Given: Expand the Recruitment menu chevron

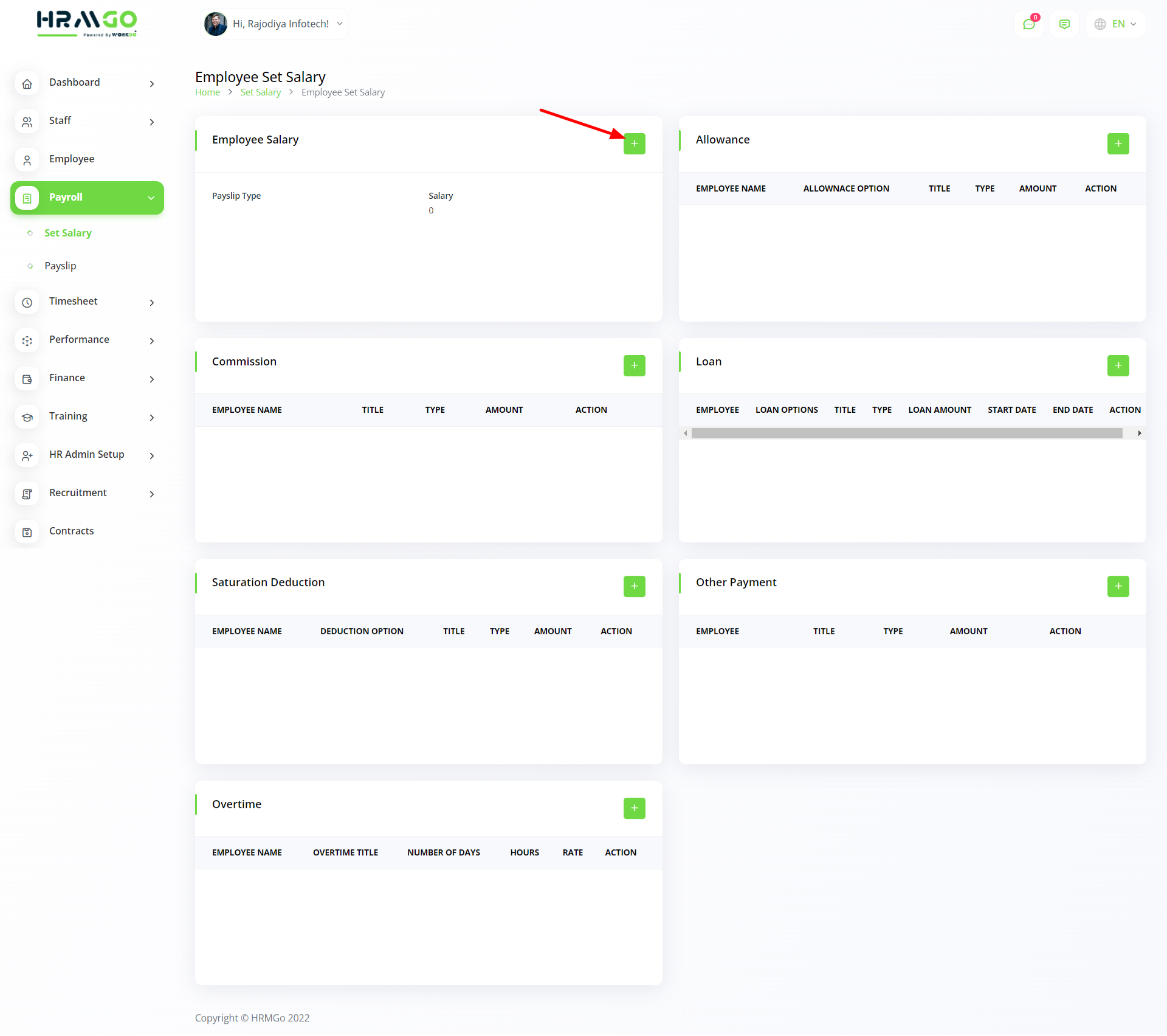Looking at the screenshot, I should [x=152, y=494].
